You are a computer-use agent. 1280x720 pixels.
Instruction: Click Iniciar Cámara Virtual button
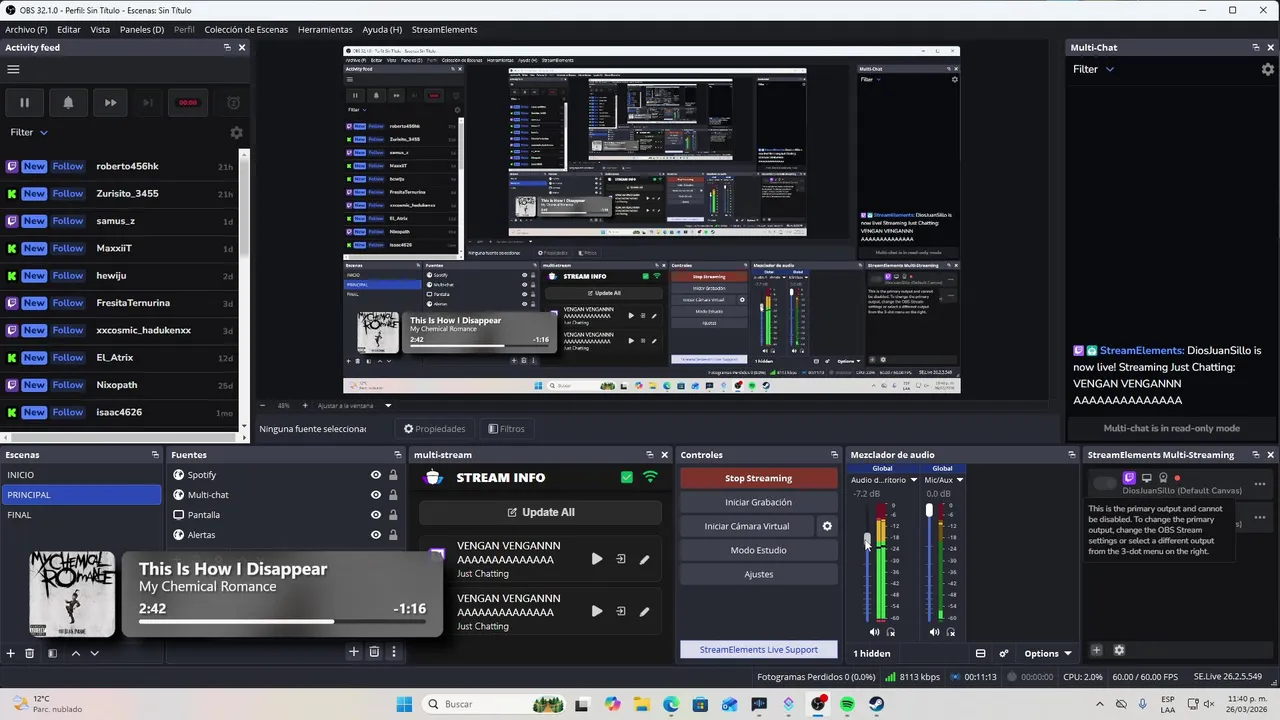pos(747,526)
